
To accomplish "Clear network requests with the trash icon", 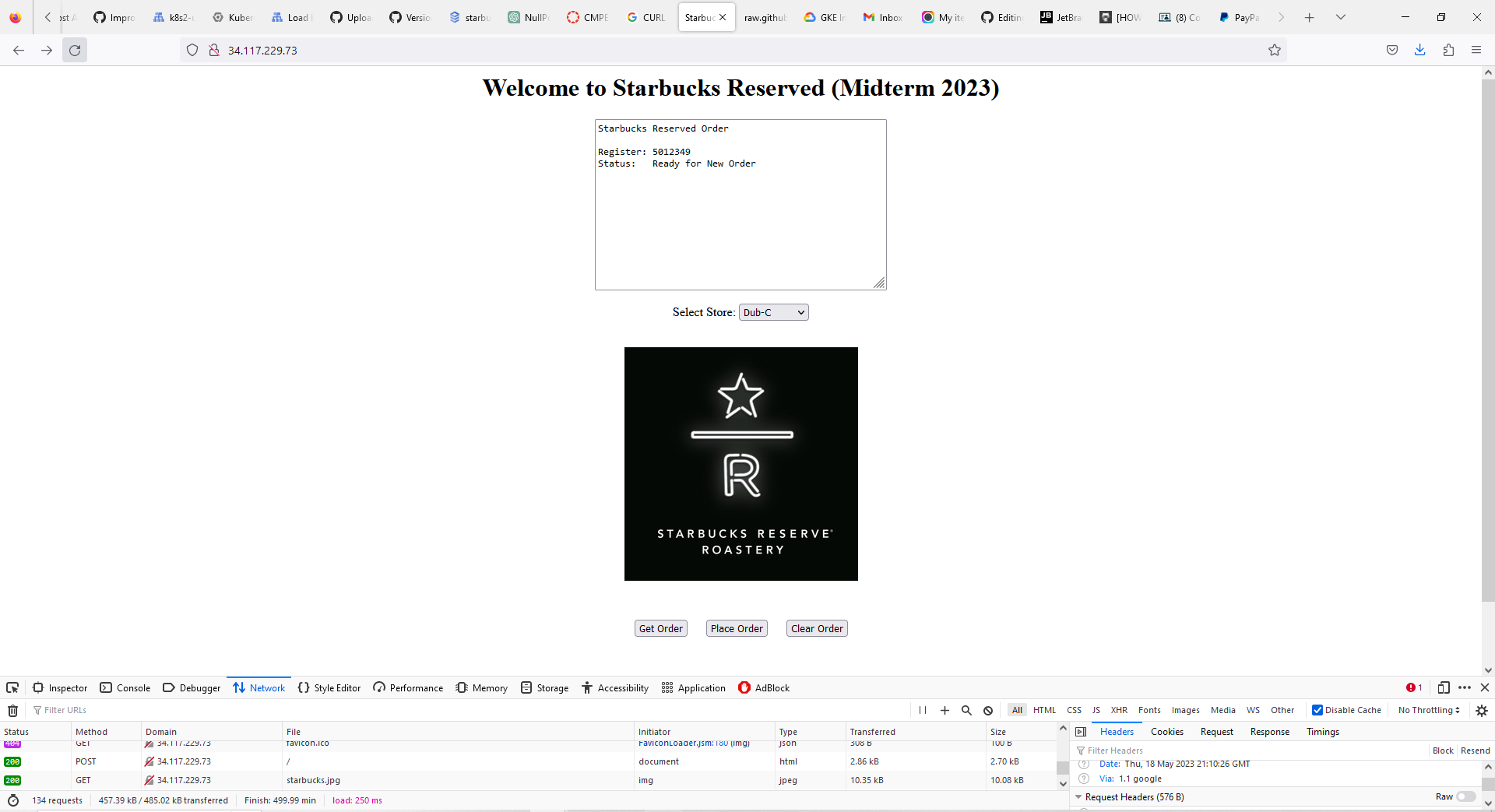I will (x=12, y=710).
